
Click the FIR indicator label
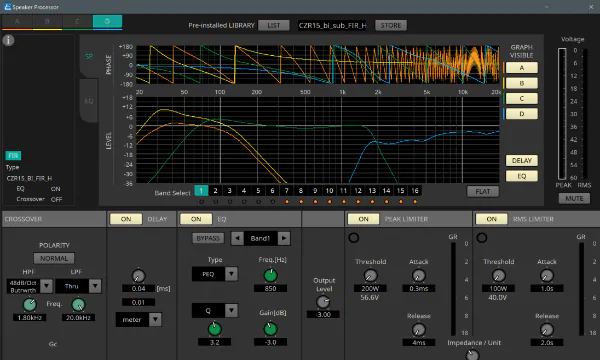coord(13,156)
